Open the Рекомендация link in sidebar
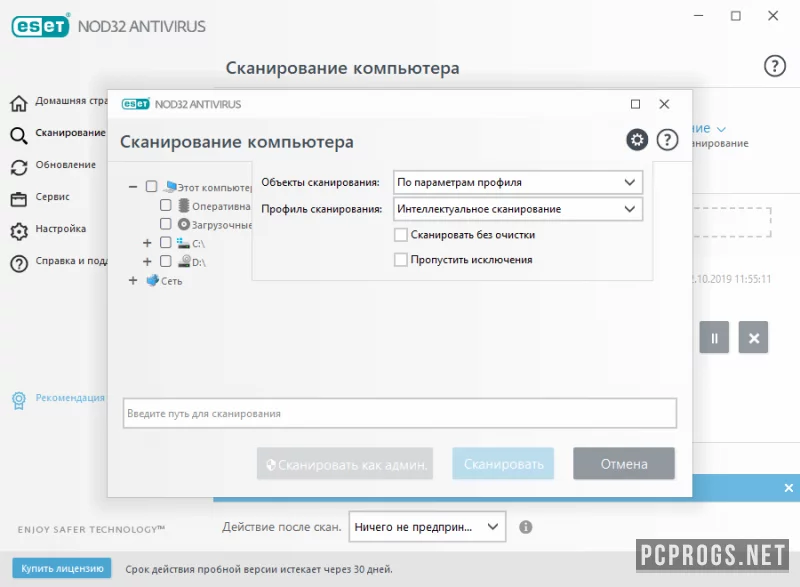800x587 pixels. [70, 398]
